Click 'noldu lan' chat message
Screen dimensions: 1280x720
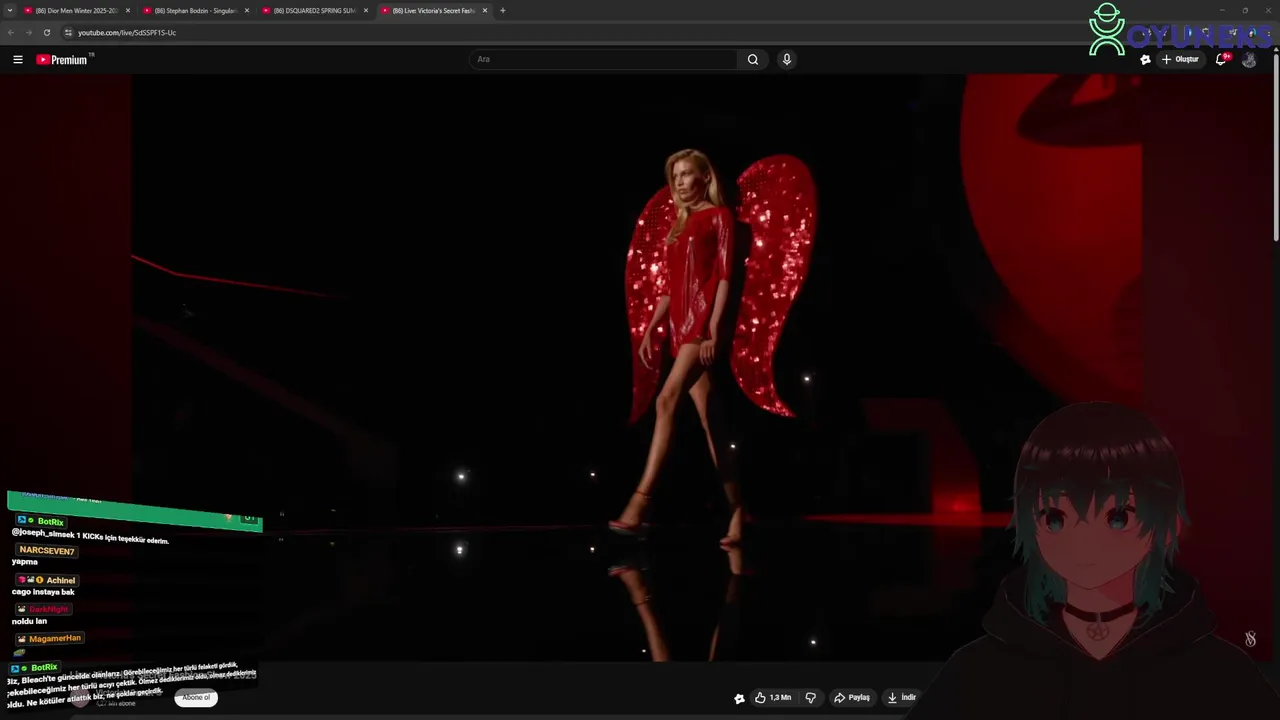pos(29,621)
